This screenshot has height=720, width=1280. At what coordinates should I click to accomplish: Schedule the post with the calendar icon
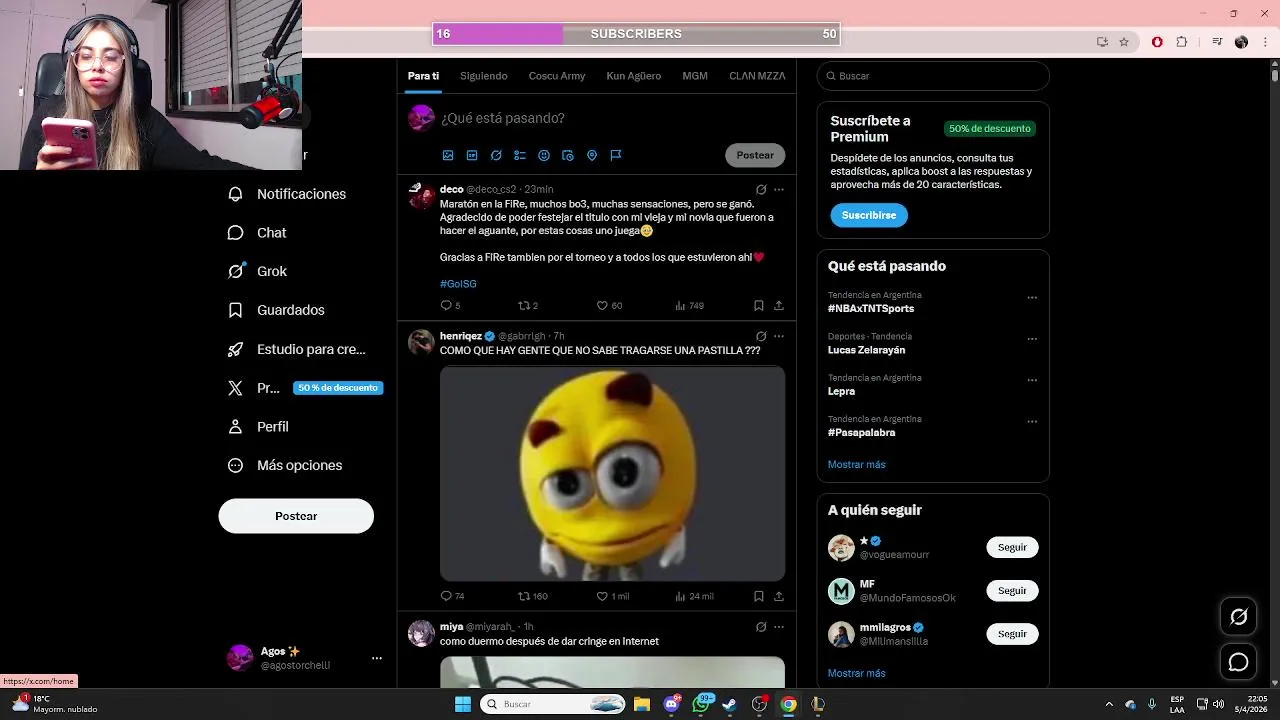point(568,155)
